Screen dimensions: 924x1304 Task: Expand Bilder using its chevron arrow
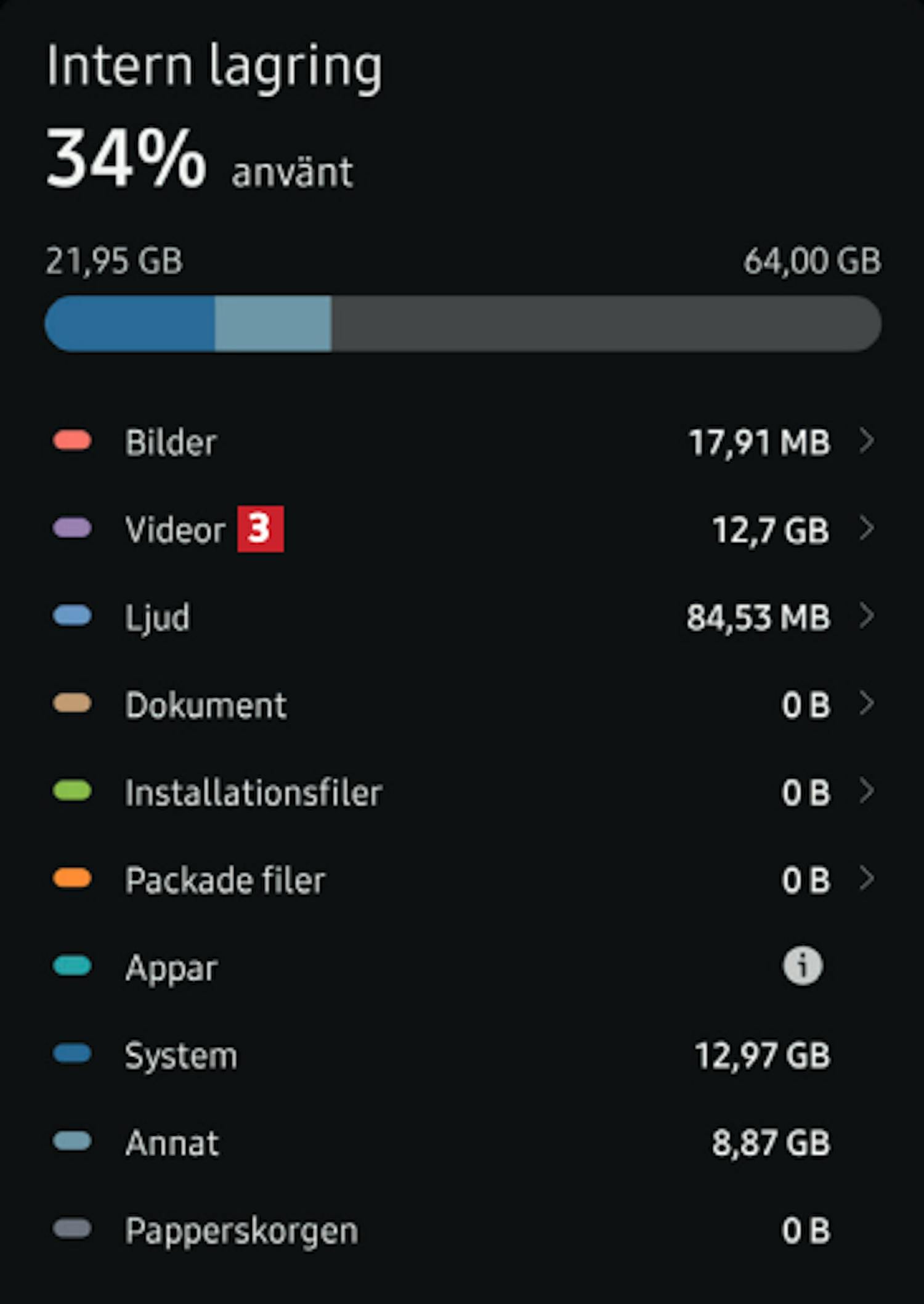point(867,441)
